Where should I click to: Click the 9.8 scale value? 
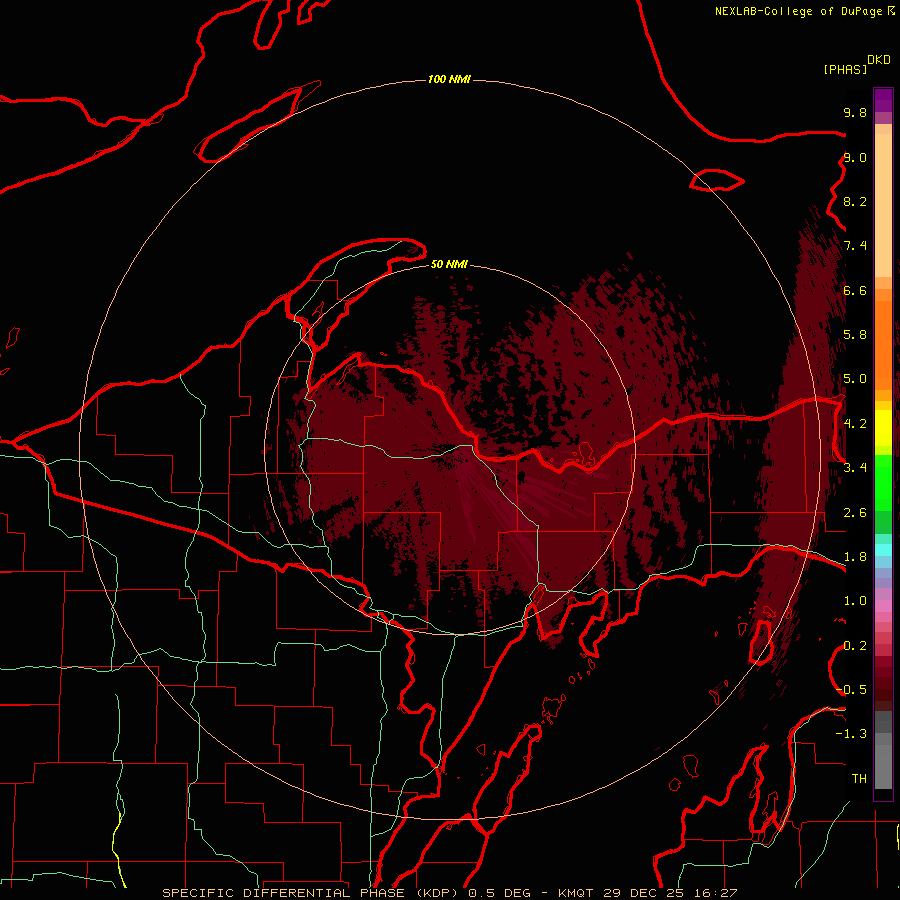click(x=855, y=112)
